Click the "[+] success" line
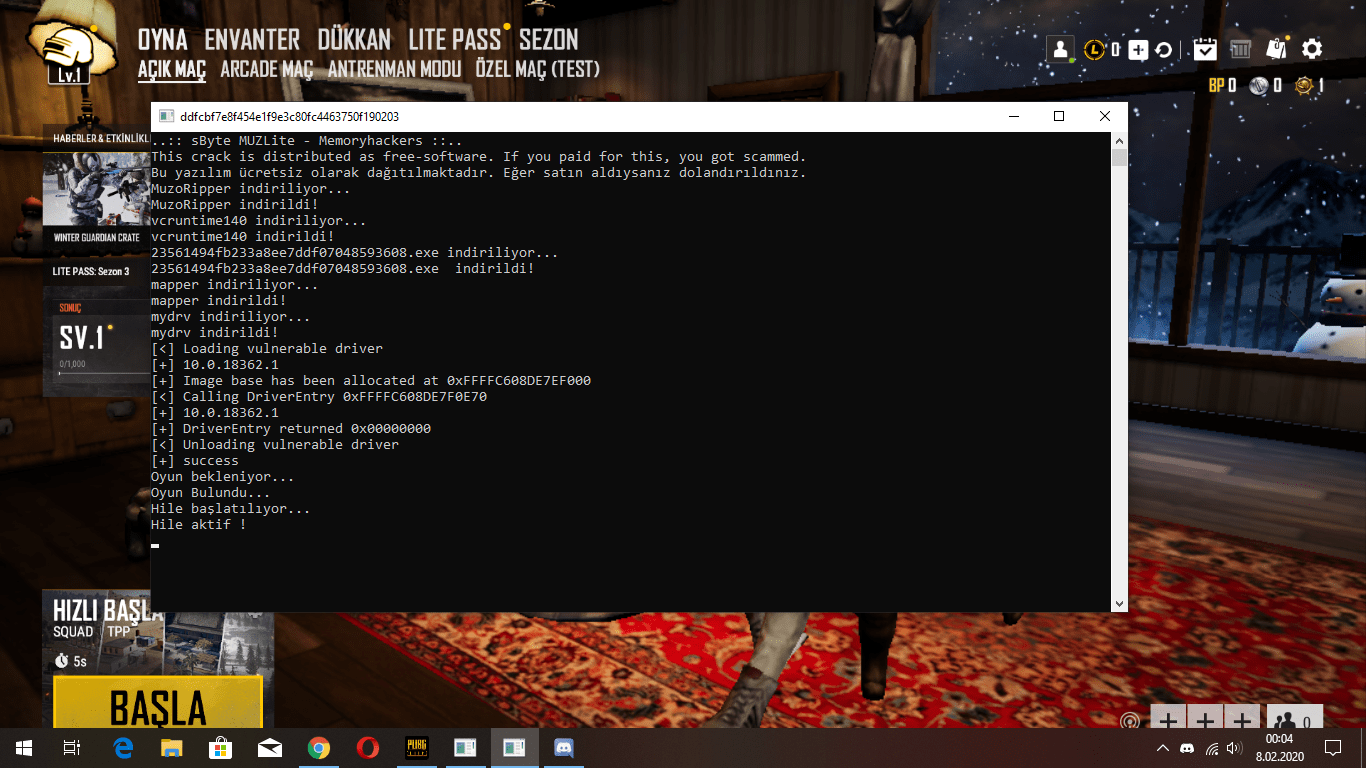The width and height of the screenshot is (1366, 768). pyautogui.click(x=195, y=461)
